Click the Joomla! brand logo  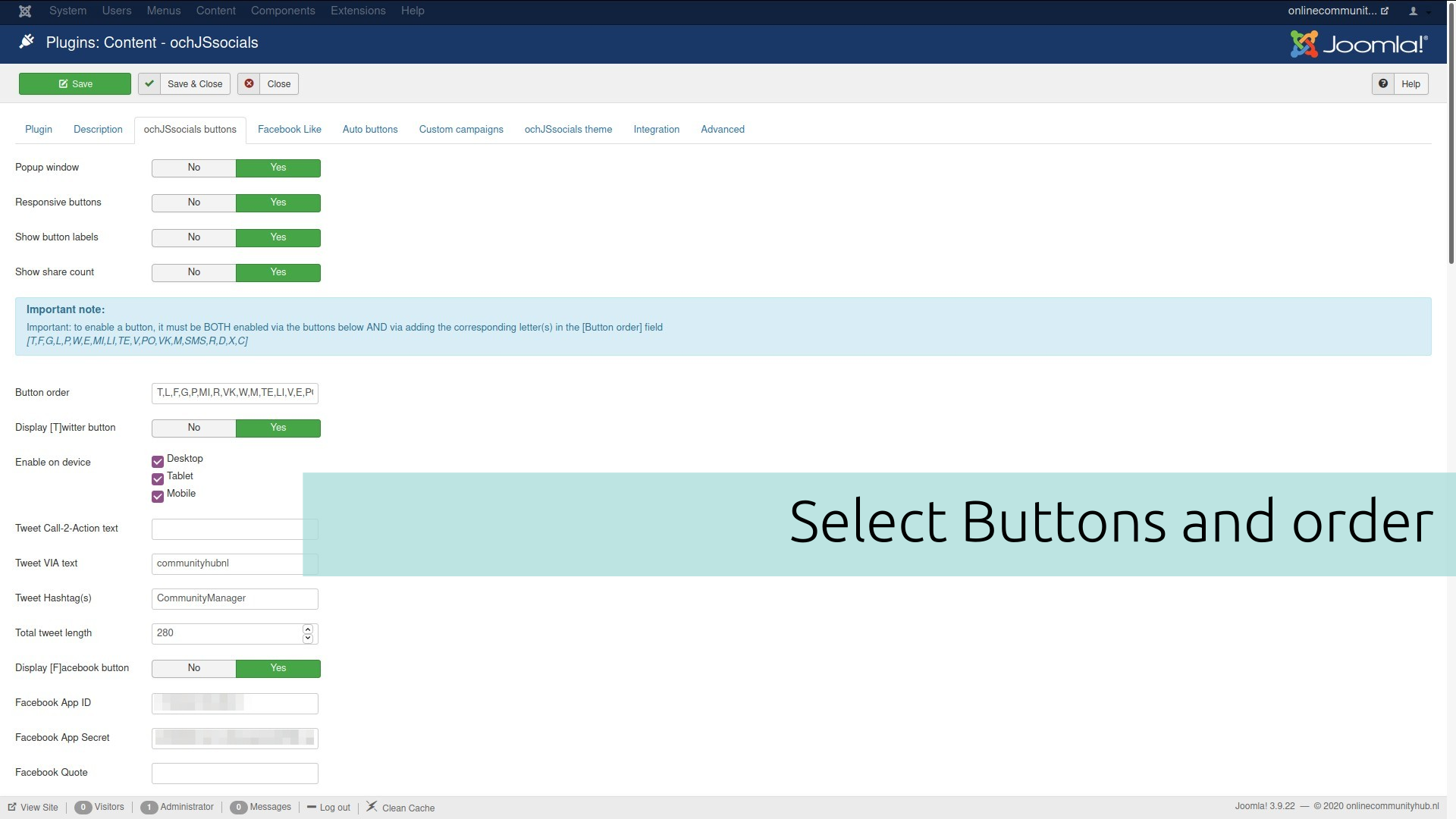1359,44
